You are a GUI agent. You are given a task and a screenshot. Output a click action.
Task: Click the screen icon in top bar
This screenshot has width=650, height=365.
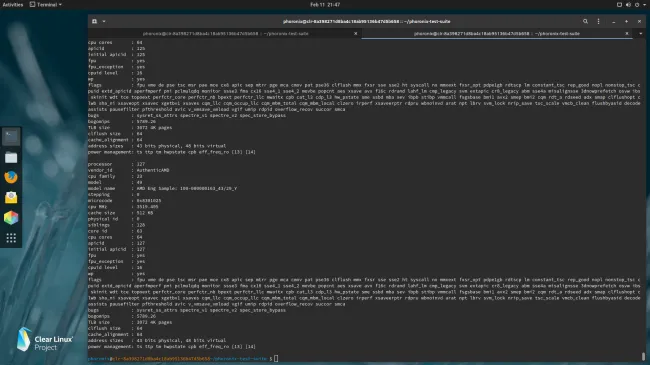pos(619,5)
